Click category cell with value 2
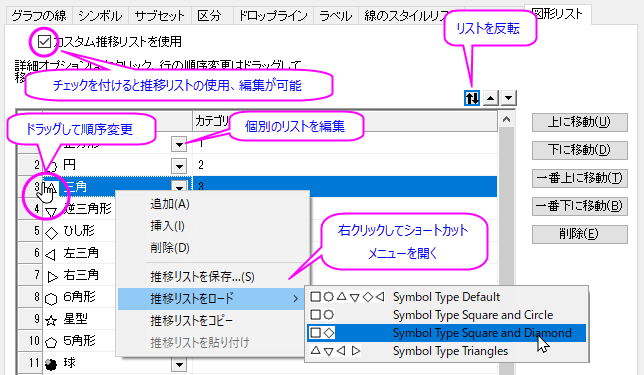Screen dimensions: 644x375 345,165
